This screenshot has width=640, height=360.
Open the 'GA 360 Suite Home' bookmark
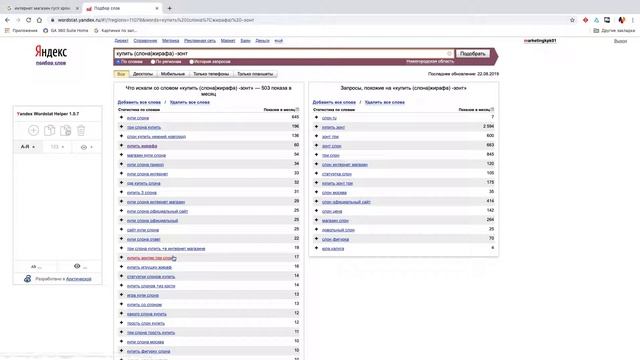click(x=66, y=31)
